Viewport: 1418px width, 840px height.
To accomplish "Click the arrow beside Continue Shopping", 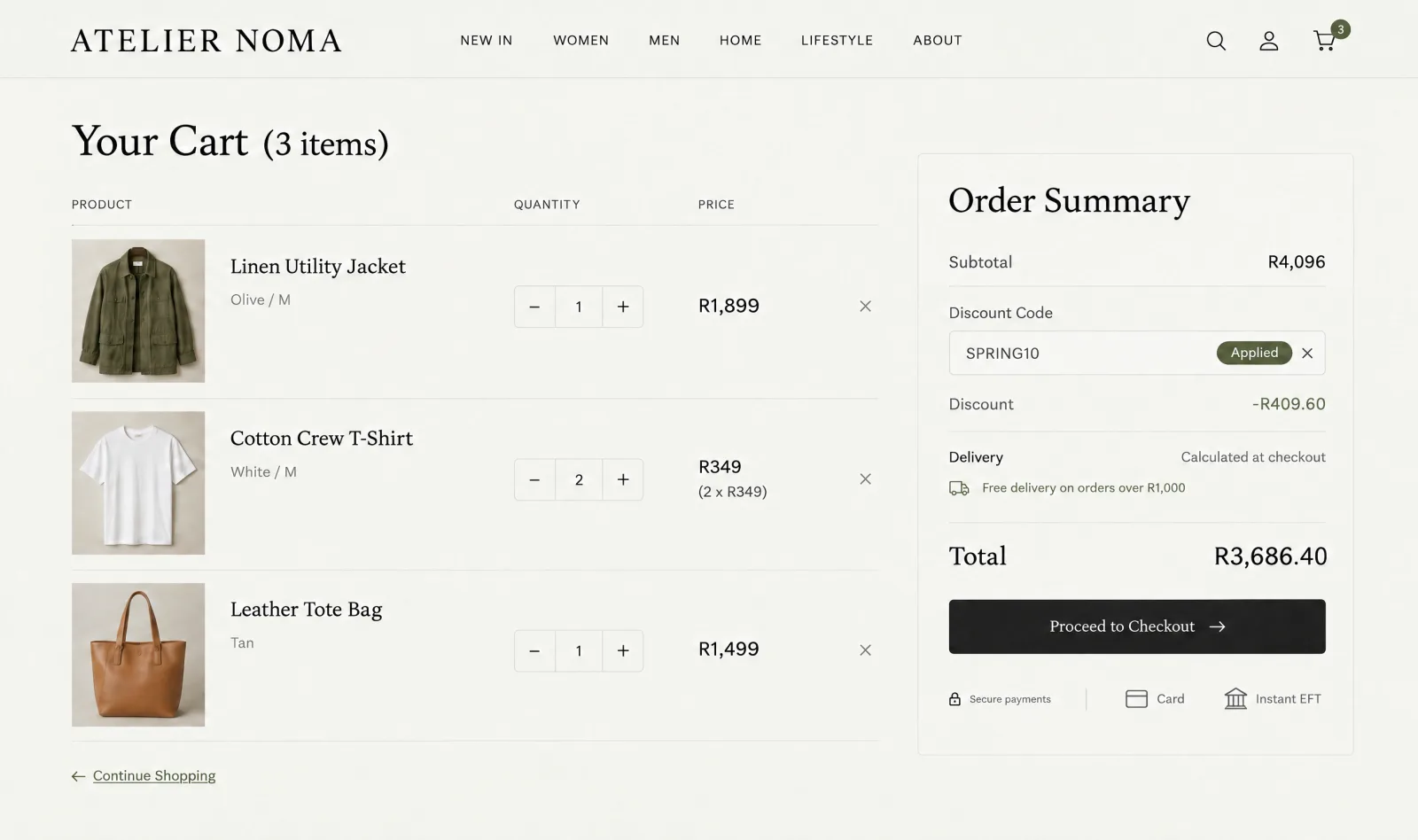I will tap(79, 776).
